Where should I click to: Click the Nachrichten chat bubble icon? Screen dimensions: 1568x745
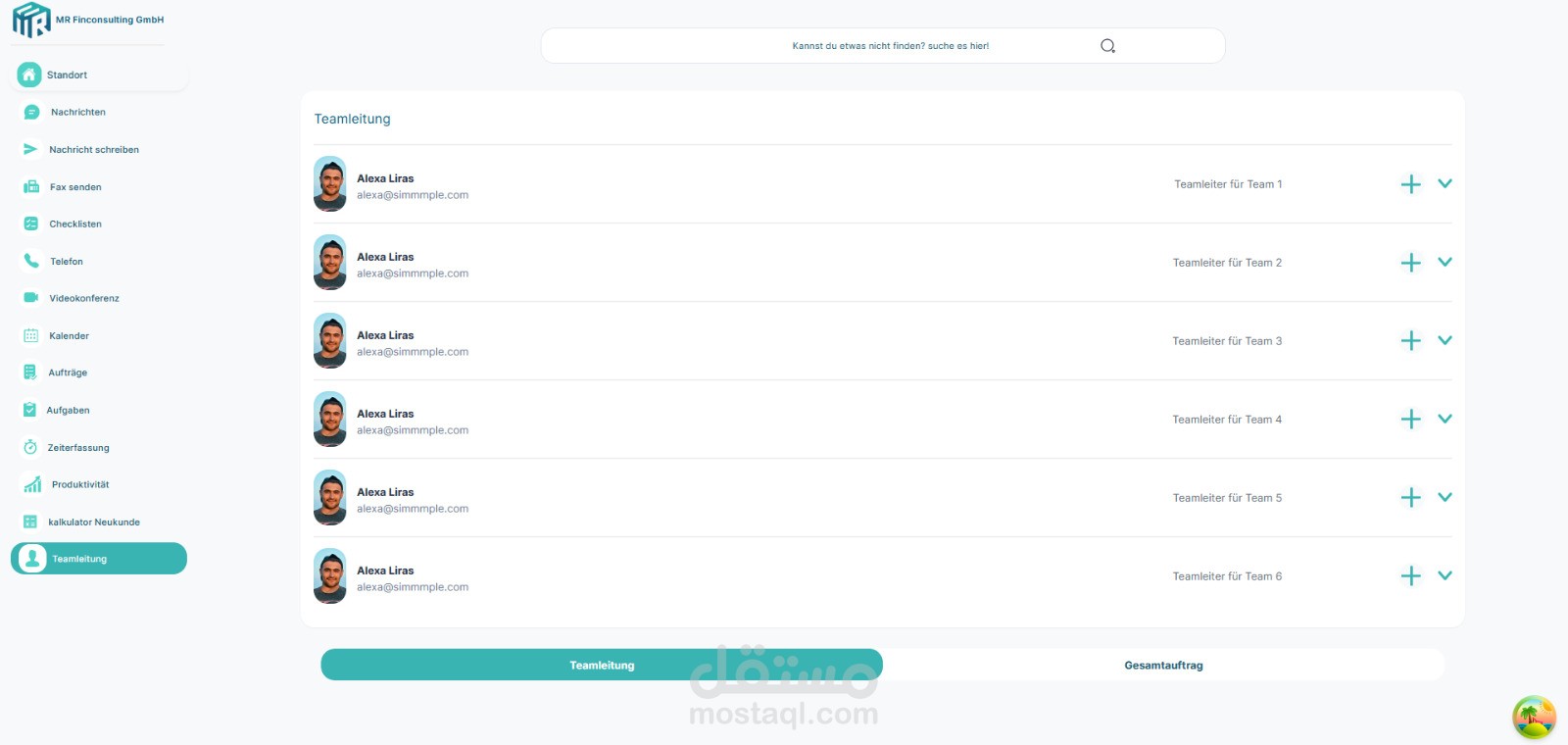pyautogui.click(x=31, y=112)
